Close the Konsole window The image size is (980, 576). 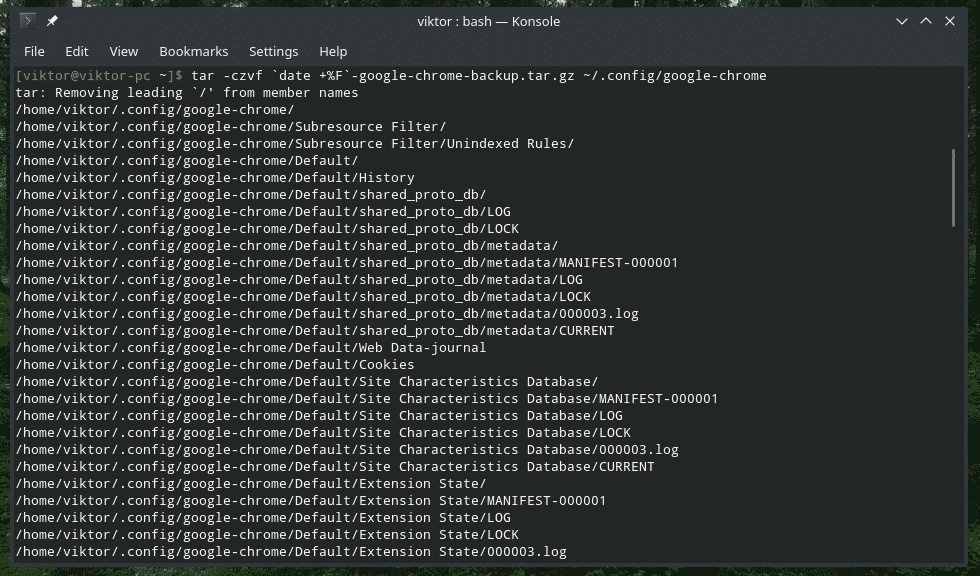click(950, 21)
